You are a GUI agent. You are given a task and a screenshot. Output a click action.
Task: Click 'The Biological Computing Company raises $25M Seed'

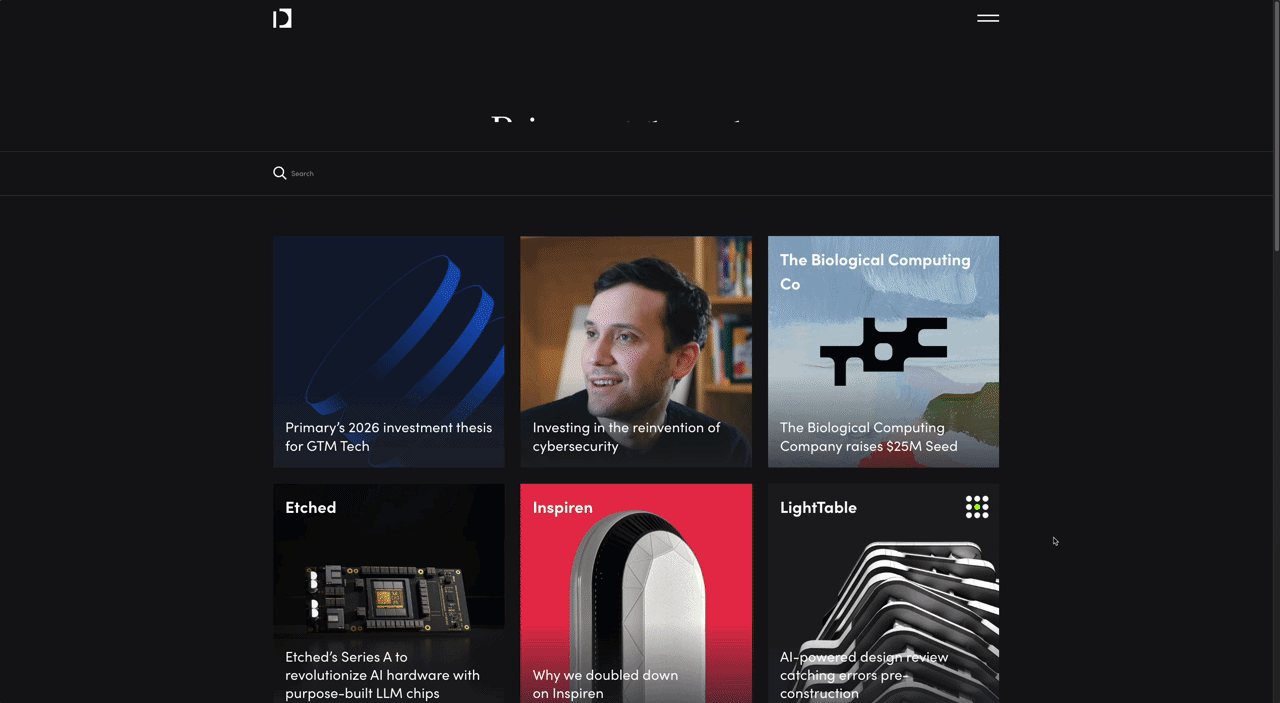(868, 437)
